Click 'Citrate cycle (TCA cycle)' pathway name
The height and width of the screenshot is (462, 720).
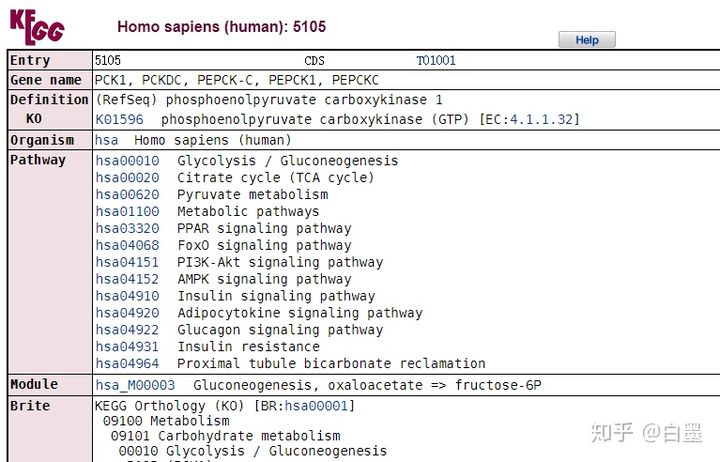pyautogui.click(x=276, y=178)
